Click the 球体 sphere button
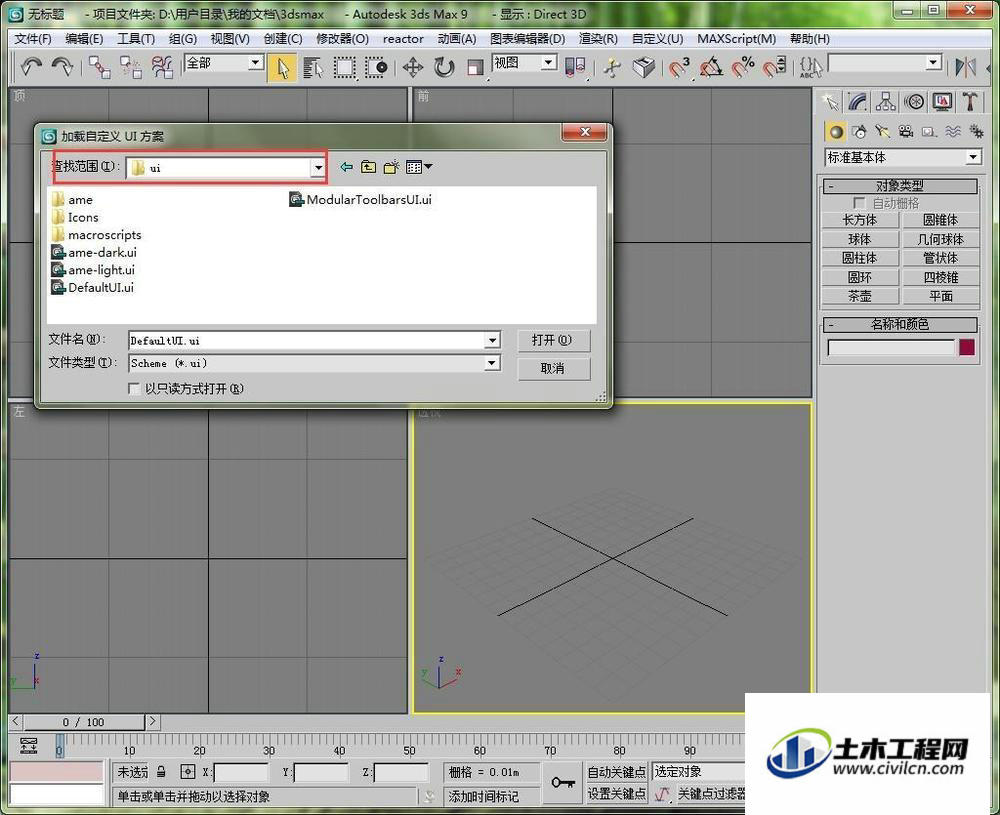The width and height of the screenshot is (1000, 815). coord(860,240)
